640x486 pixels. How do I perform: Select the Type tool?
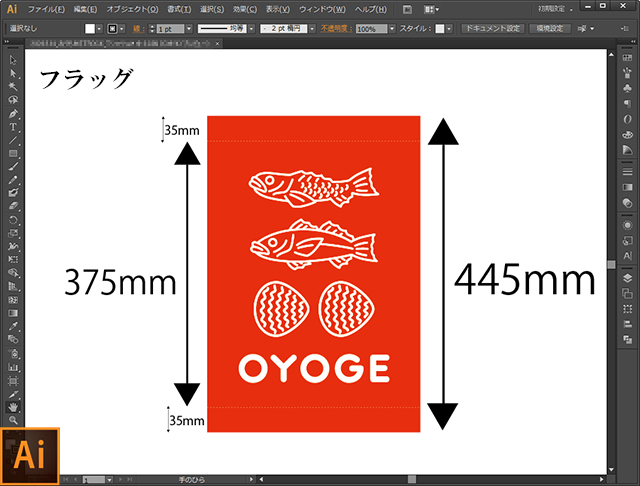pyautogui.click(x=13, y=127)
